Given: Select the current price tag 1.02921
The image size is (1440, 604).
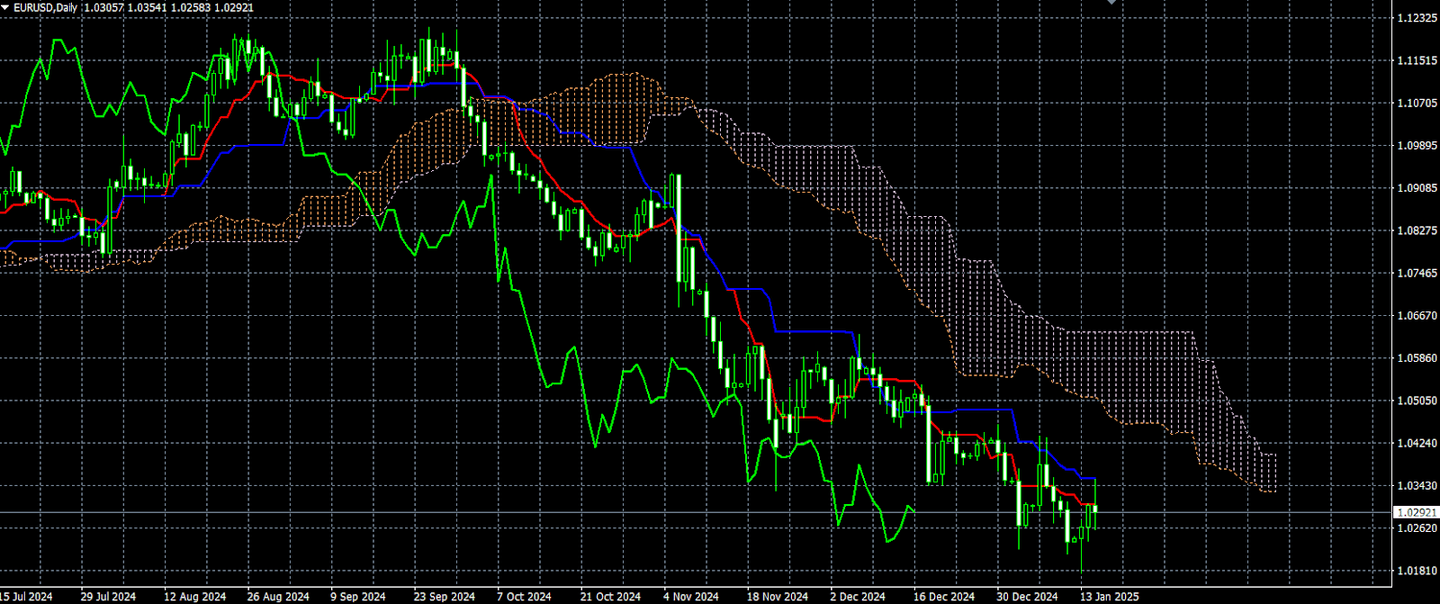Looking at the screenshot, I should point(1416,510).
